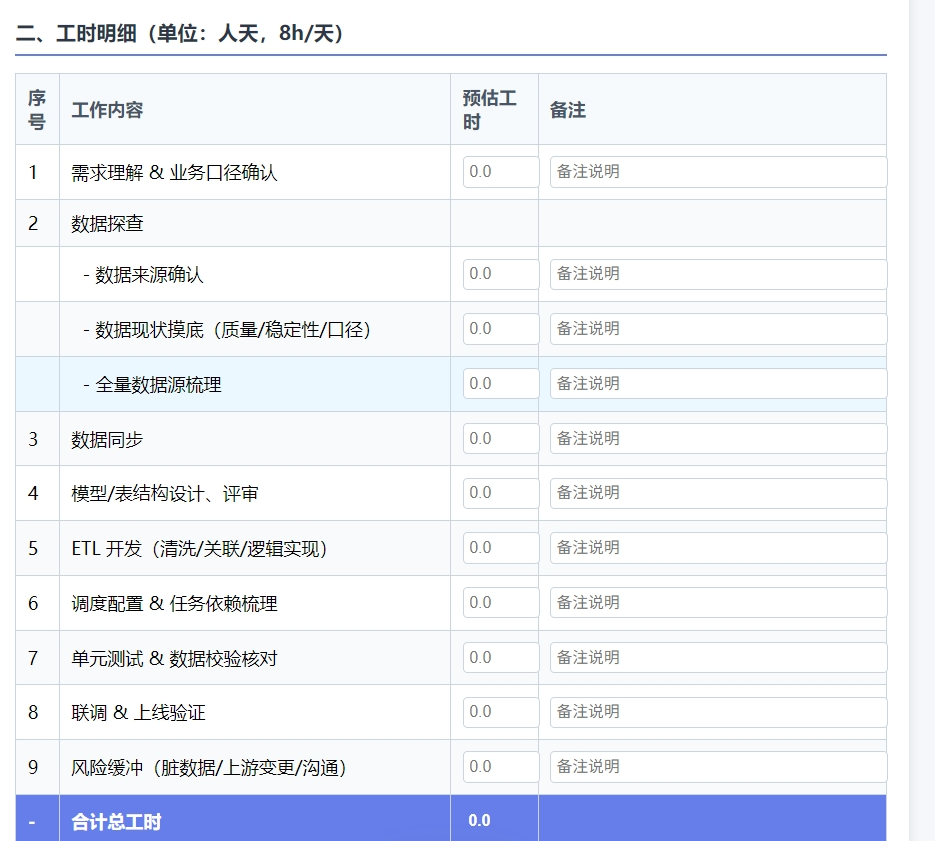Viewport: 935px width, 841px height.
Task: Click the 数据同步 row label
Action: tap(107, 440)
